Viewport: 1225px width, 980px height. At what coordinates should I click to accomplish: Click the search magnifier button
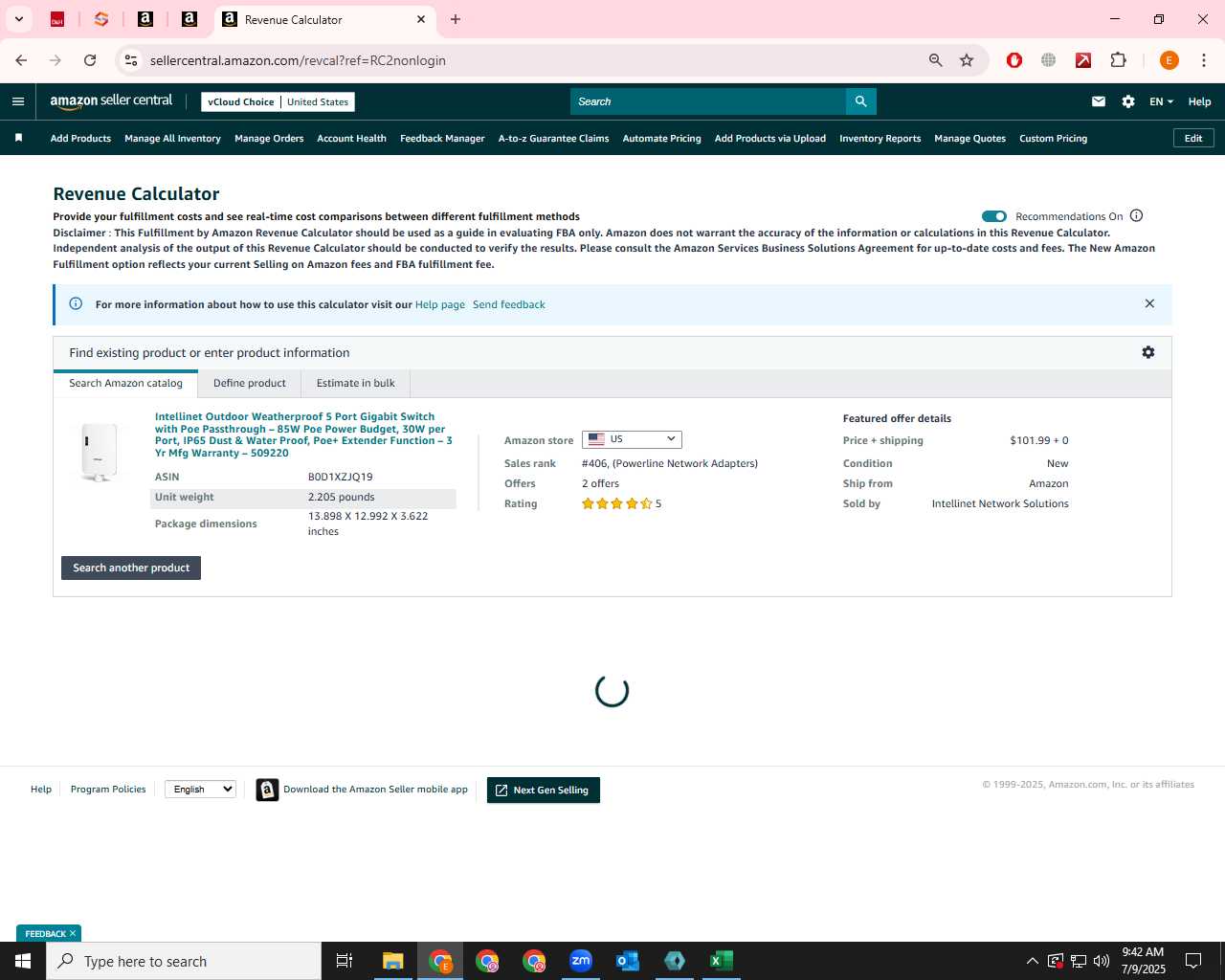tap(860, 101)
